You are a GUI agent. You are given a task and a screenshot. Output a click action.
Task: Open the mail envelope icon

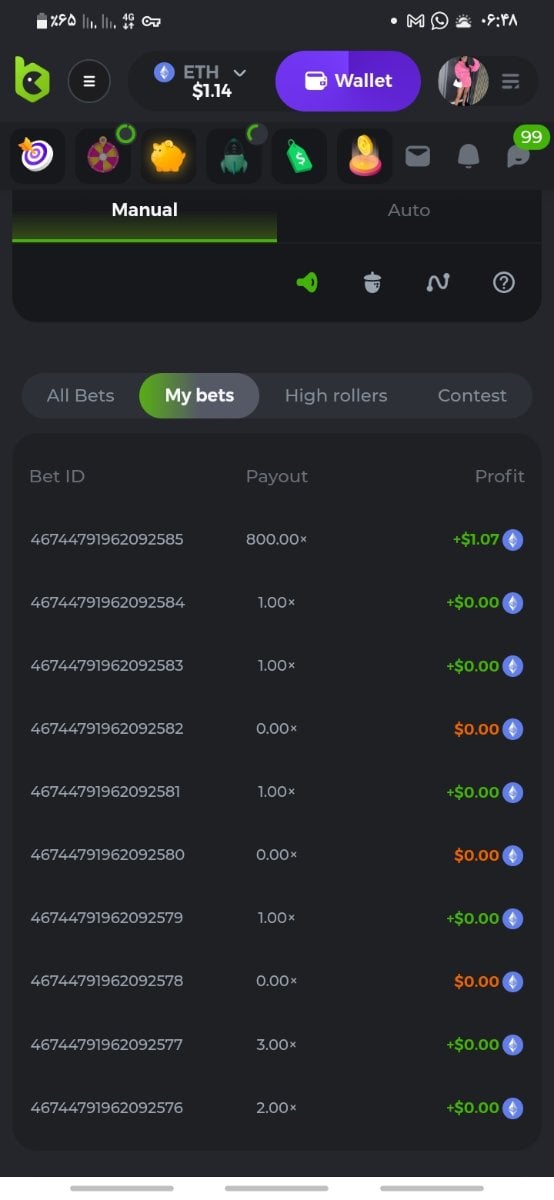pos(418,156)
